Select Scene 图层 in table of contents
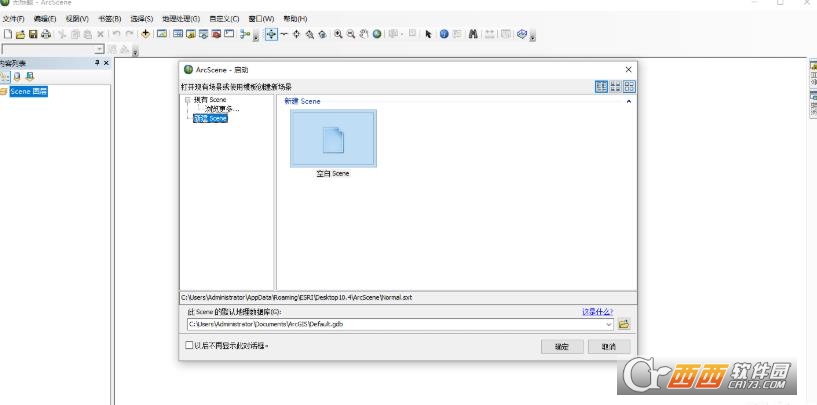 (29, 92)
